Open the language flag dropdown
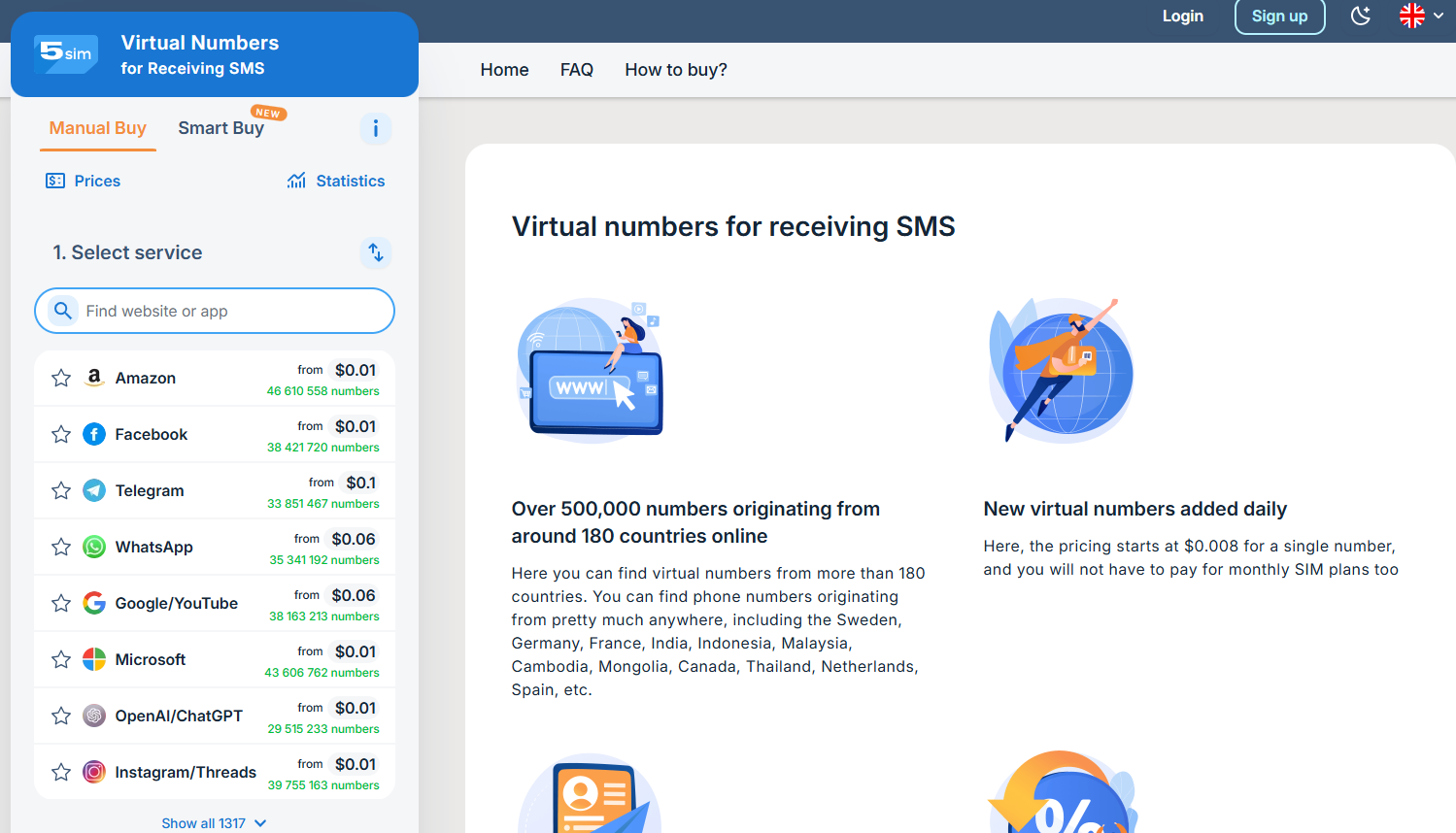The height and width of the screenshot is (833, 1456). [1421, 16]
